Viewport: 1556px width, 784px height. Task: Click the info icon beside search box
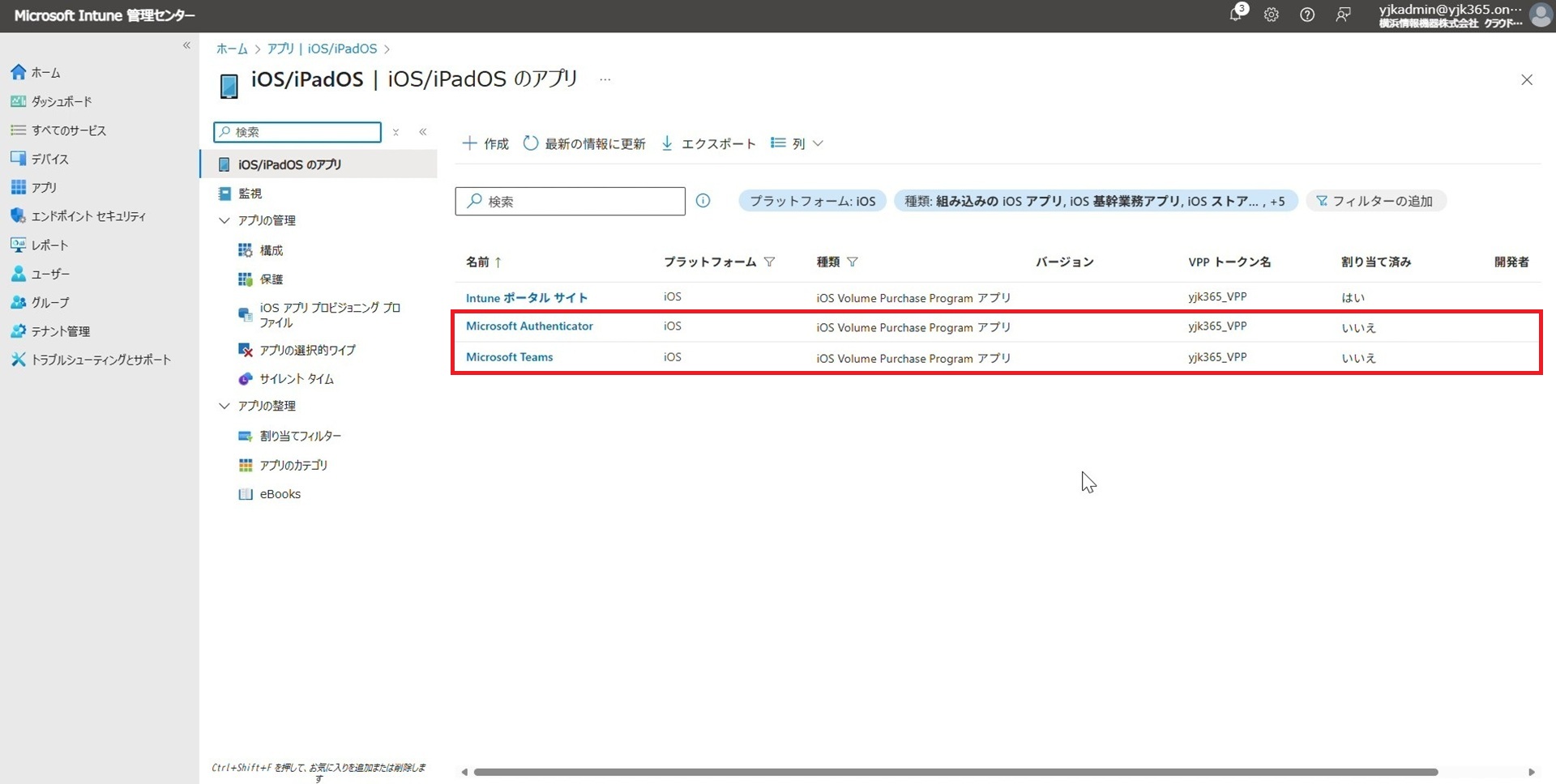click(703, 201)
